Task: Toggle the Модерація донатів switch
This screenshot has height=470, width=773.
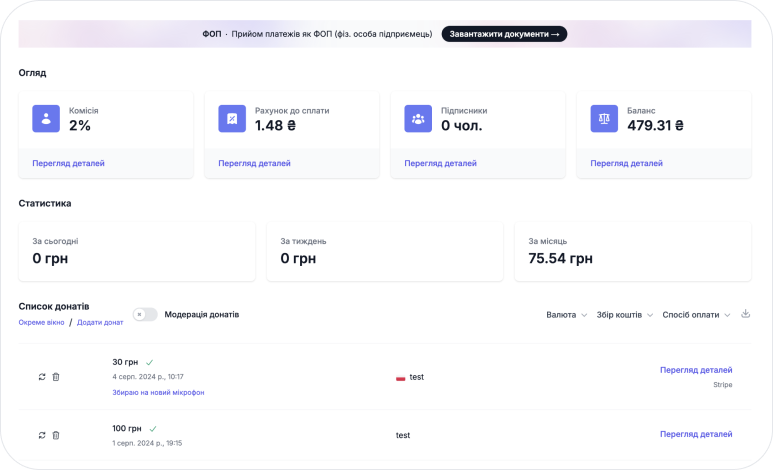Action: 145,314
